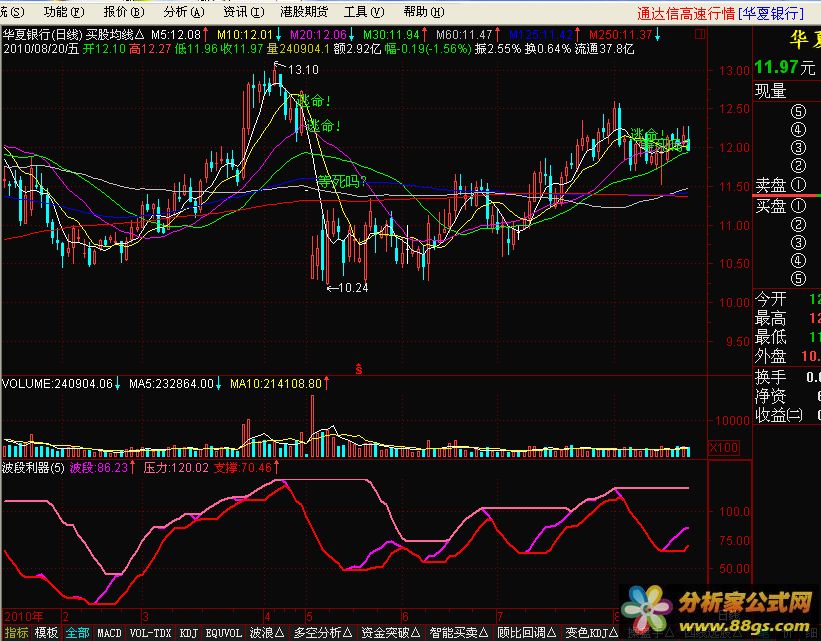Click the M30:11.94 moving average label
Image resolution: width=821 pixels, height=641 pixels.
coord(391,35)
